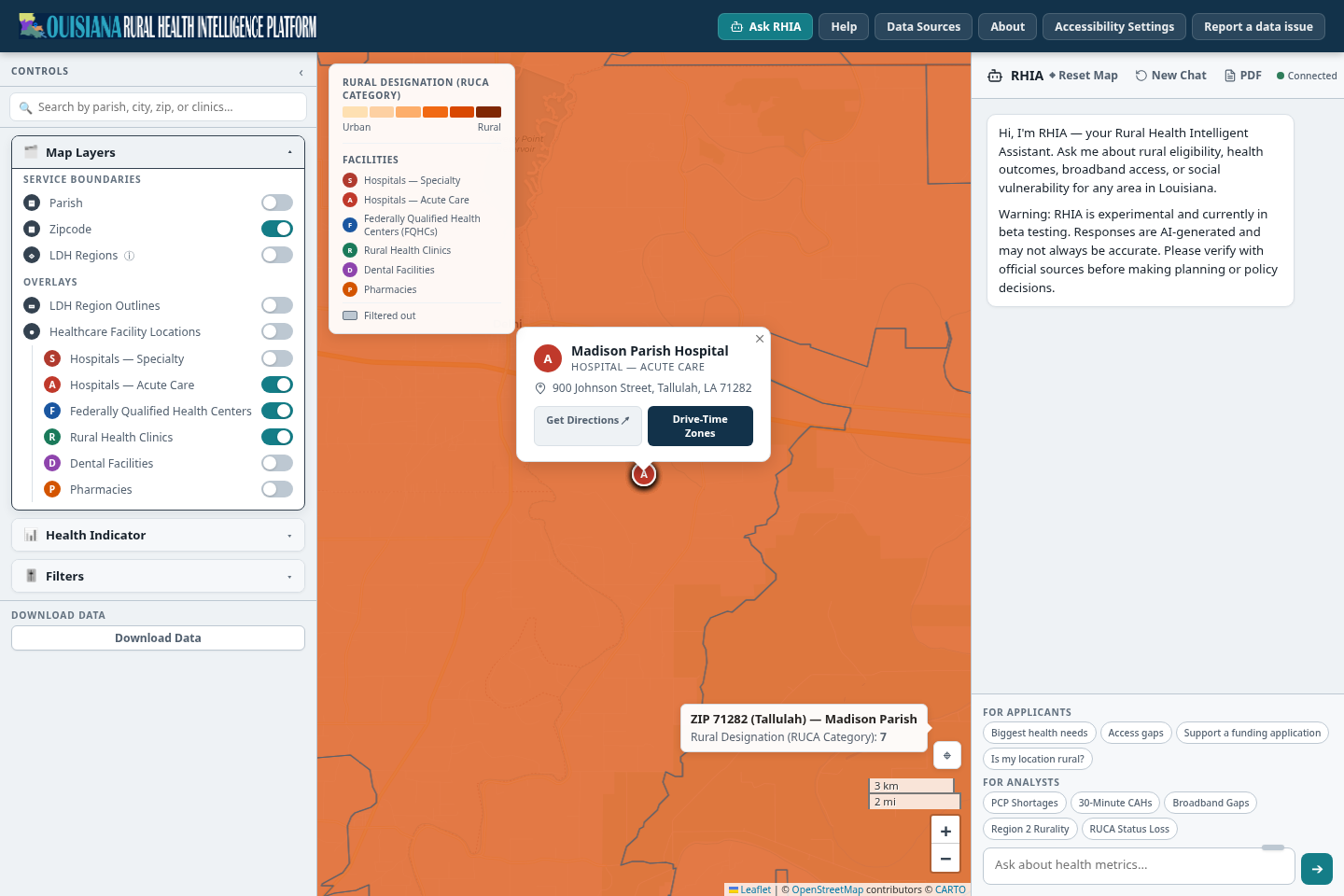The width and height of the screenshot is (1344, 896).
Task: Click the Dental Facilities 'D' layer icon
Action: click(x=52, y=463)
